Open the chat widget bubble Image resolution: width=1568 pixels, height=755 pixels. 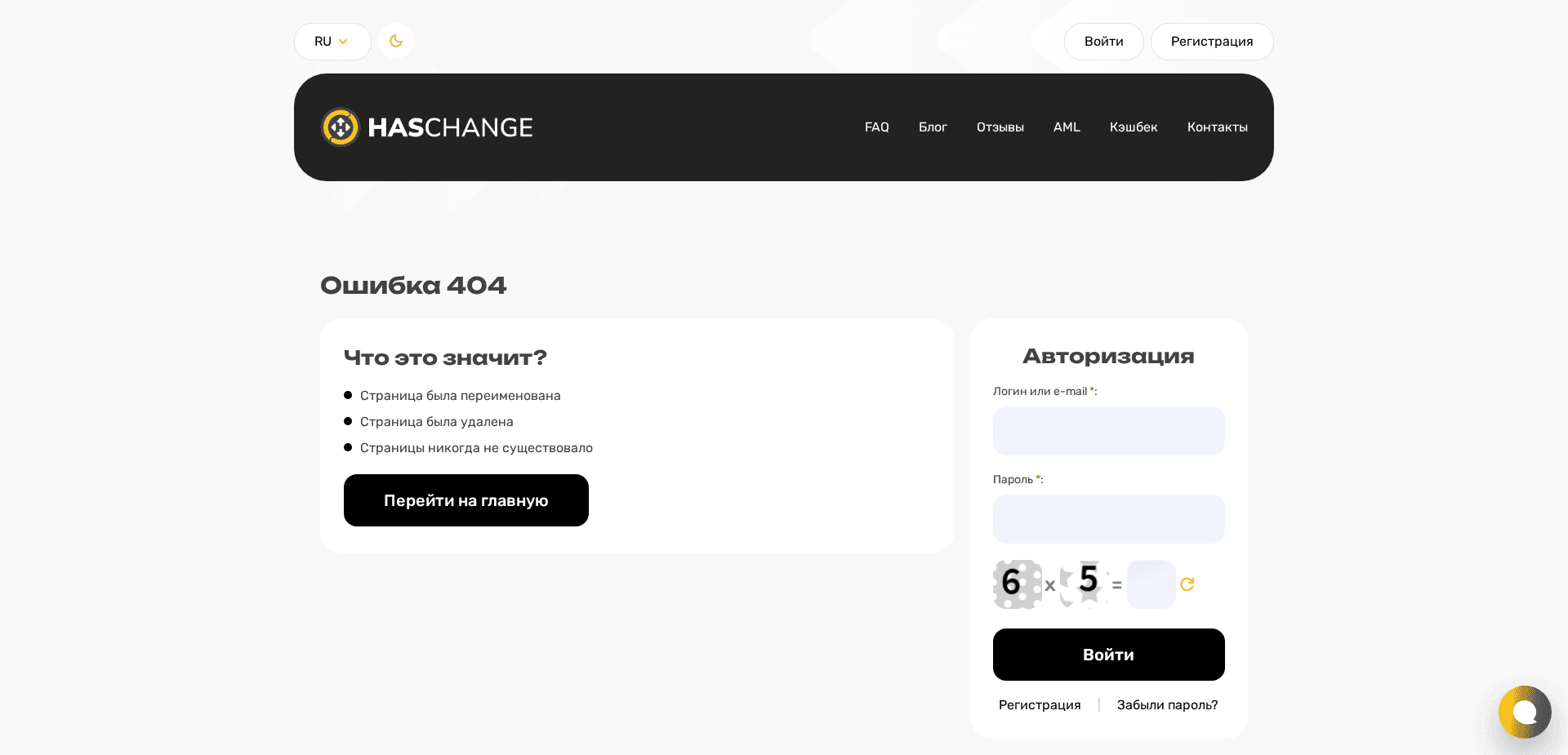[x=1524, y=713]
